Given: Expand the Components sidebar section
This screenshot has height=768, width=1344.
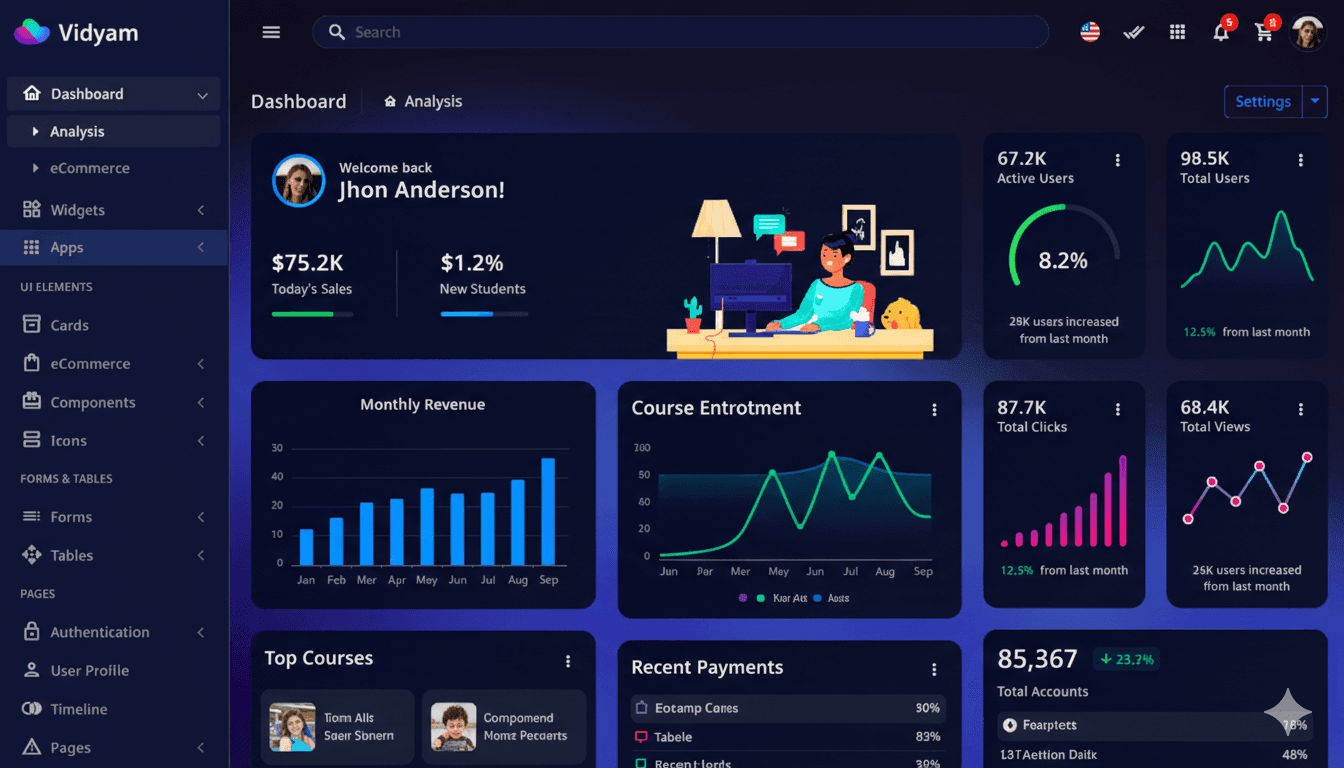Looking at the screenshot, I should [94, 402].
